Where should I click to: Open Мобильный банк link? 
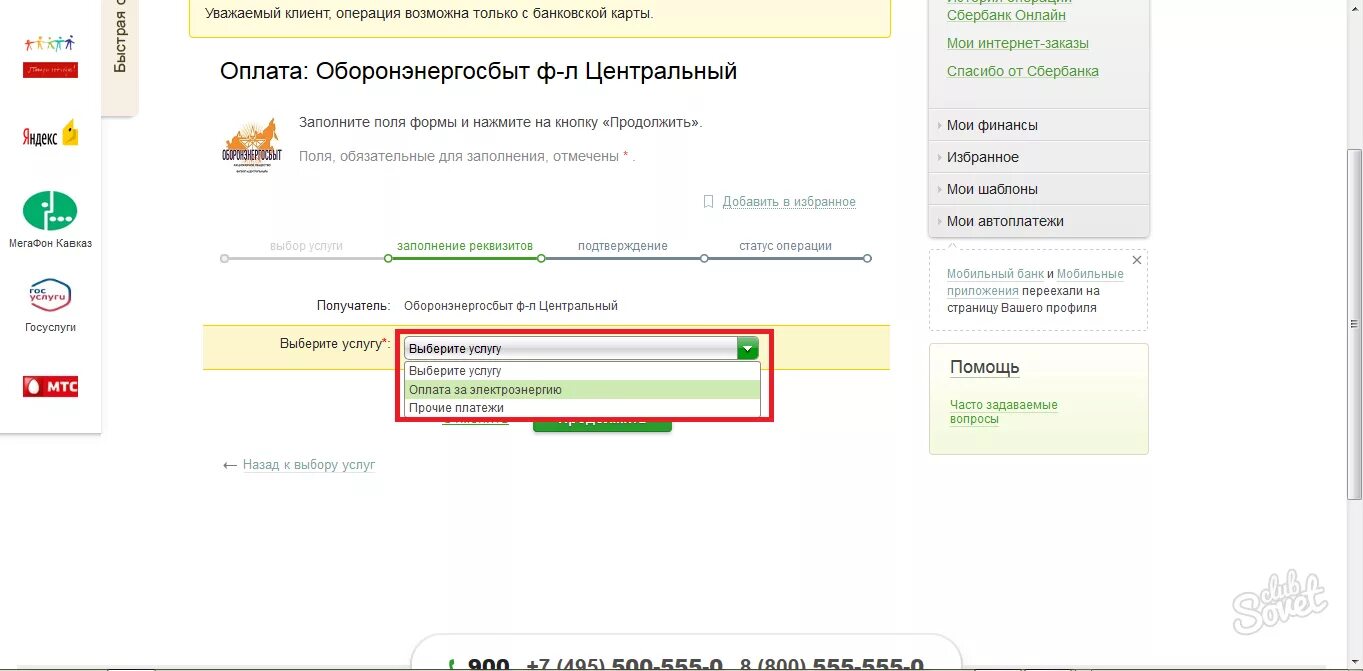(x=995, y=274)
